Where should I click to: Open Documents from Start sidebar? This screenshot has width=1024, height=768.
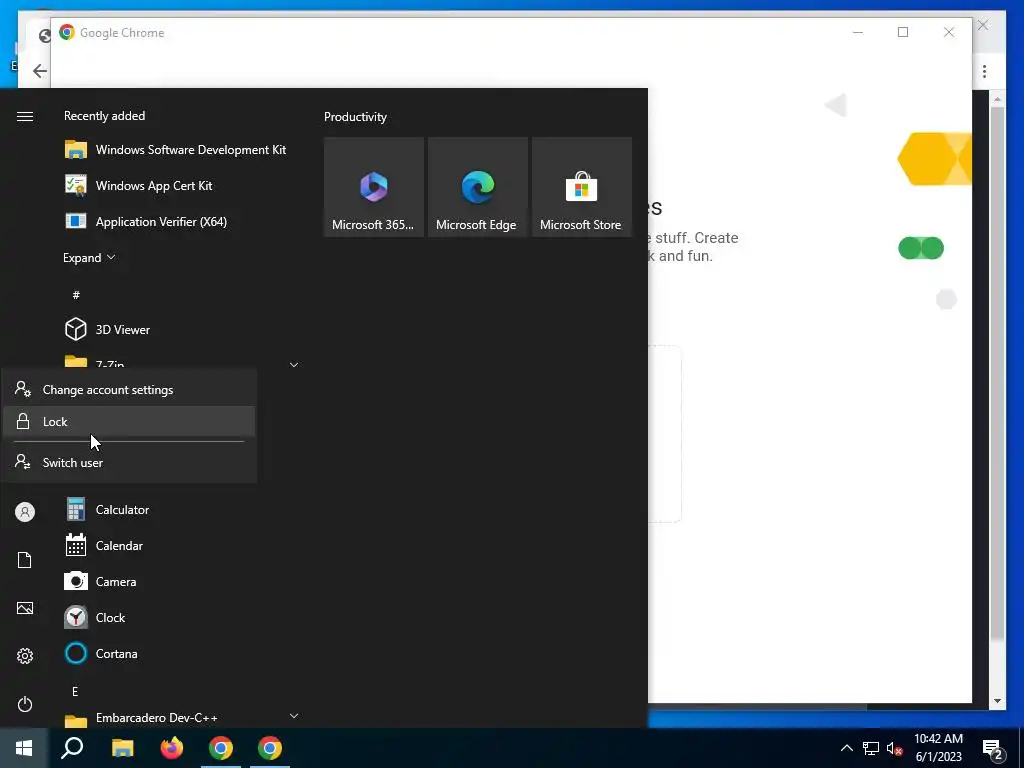pyautogui.click(x=25, y=560)
